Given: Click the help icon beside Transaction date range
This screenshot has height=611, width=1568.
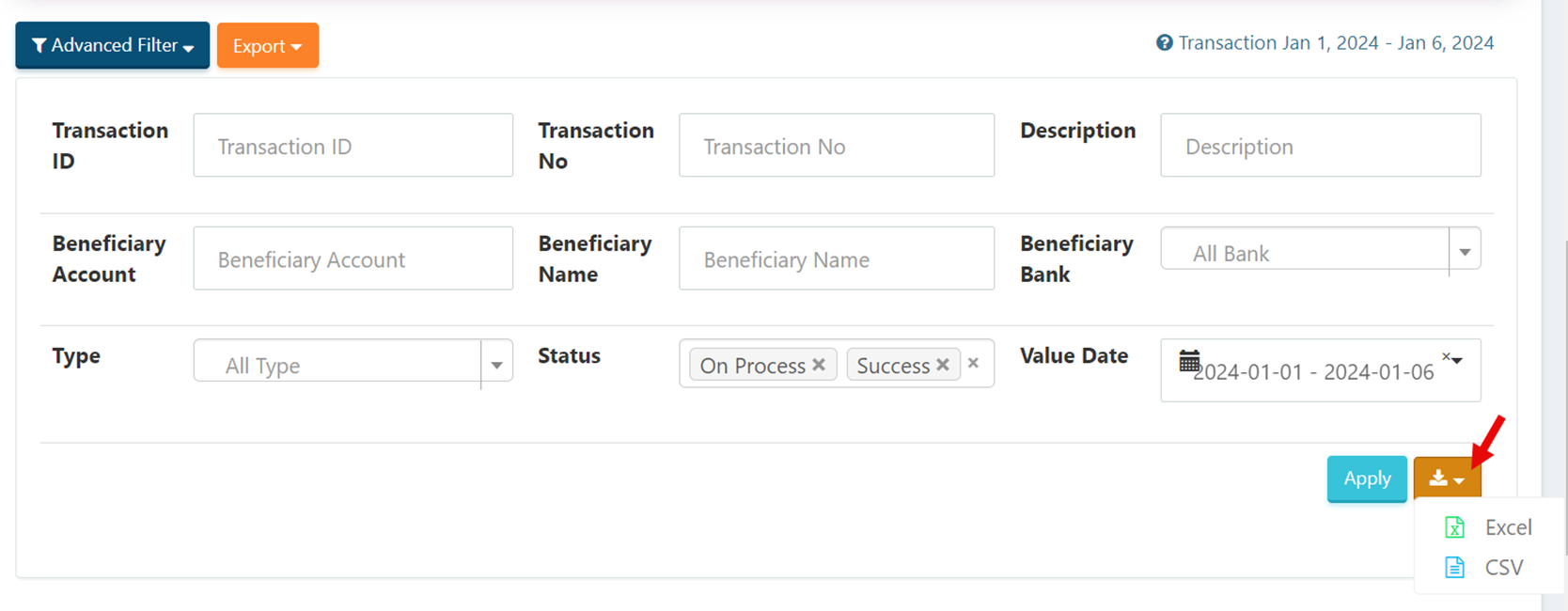Looking at the screenshot, I should 1165,43.
